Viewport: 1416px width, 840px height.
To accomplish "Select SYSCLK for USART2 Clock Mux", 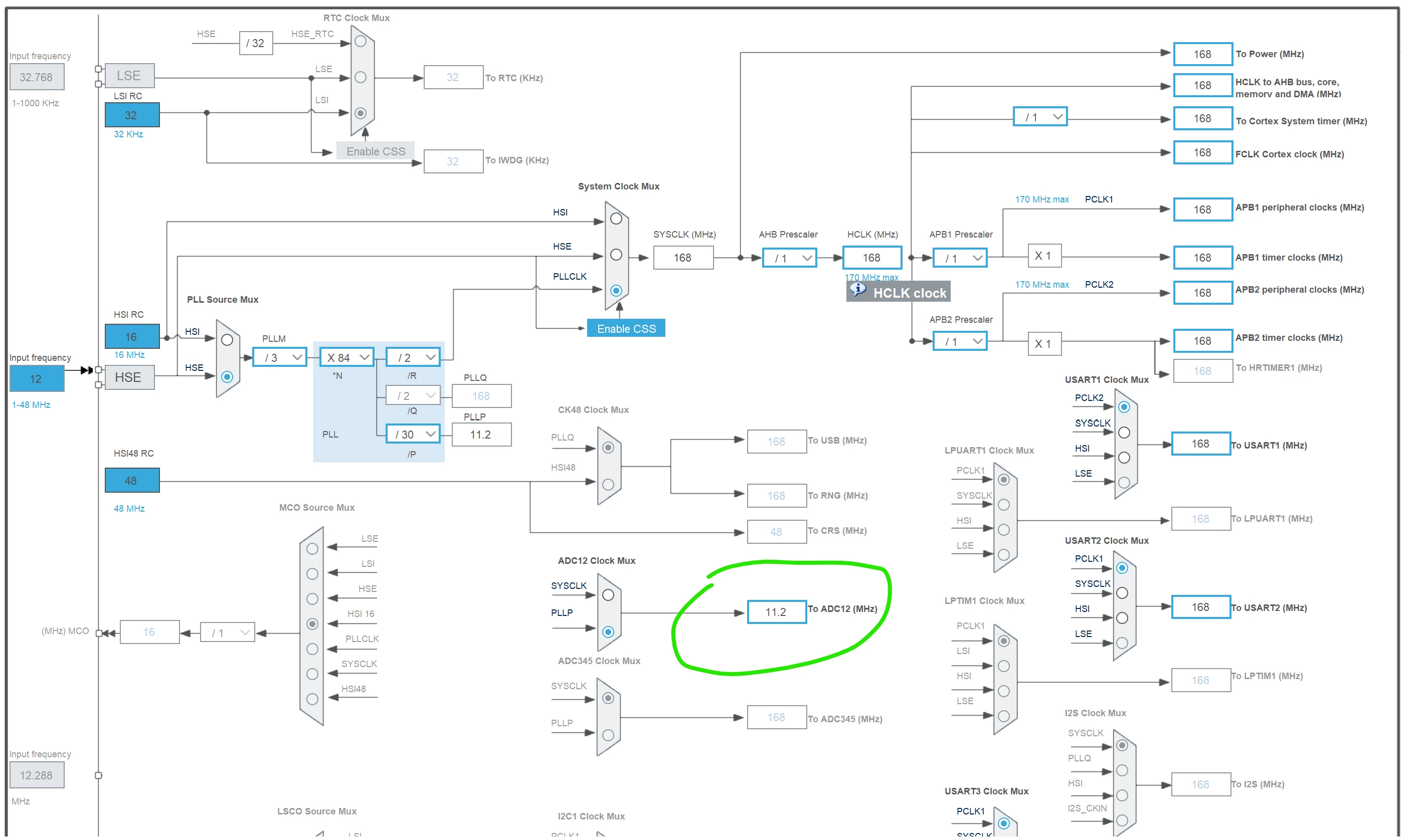I will click(x=1122, y=593).
